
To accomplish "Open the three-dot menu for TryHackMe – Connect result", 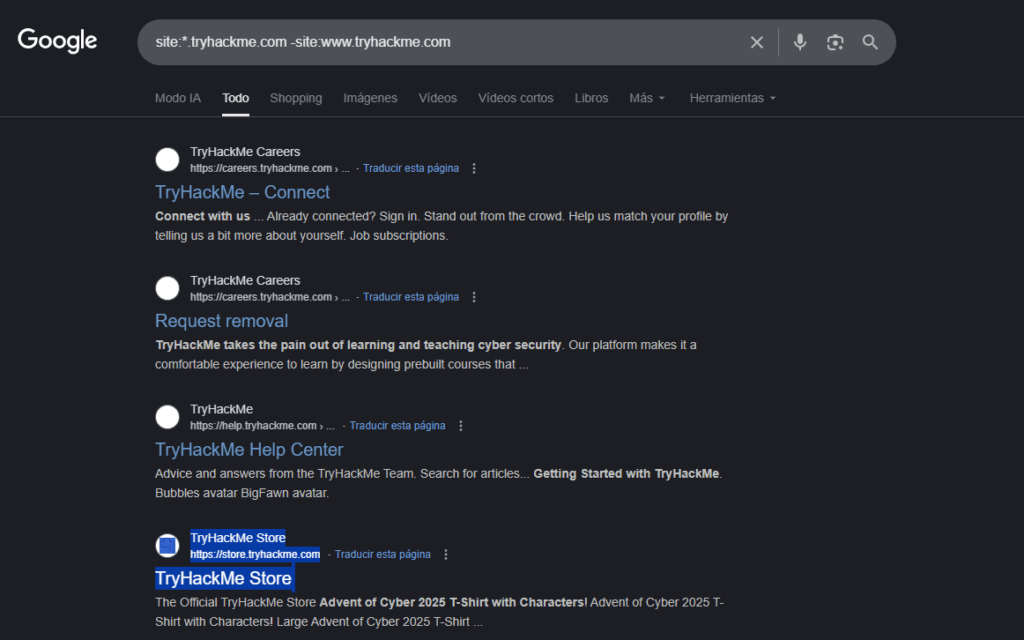I will coord(474,168).
